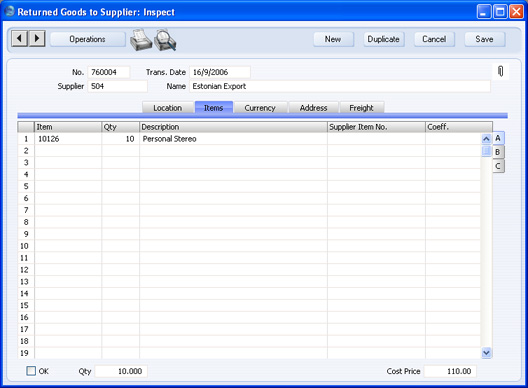Image resolution: width=528 pixels, height=388 pixels.
Task: Select quantity cell 10 in row 1
Action: [x=121, y=139]
